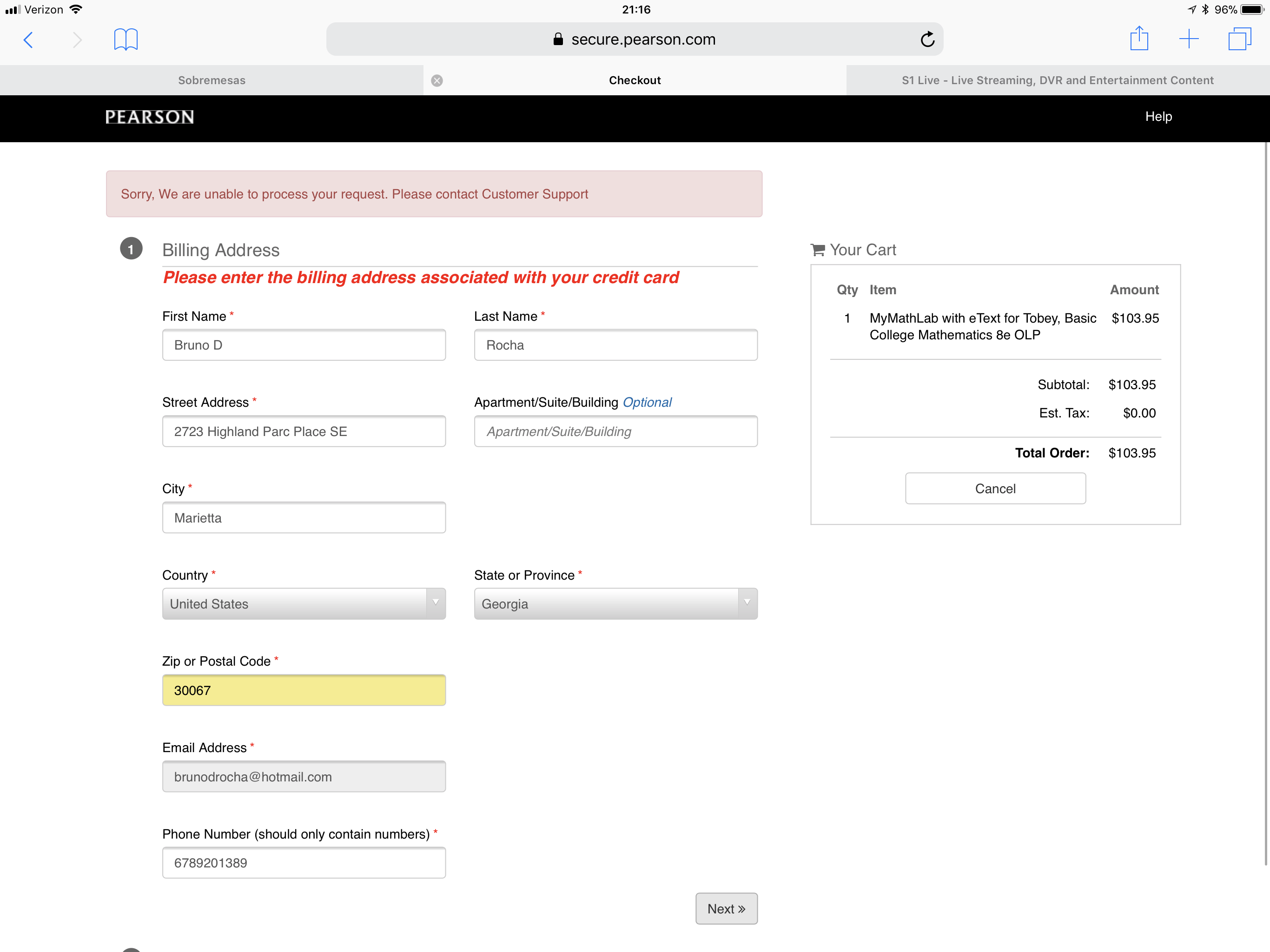Viewport: 1270px width, 952px height.
Task: Open the bookmarks book icon
Action: pos(126,40)
